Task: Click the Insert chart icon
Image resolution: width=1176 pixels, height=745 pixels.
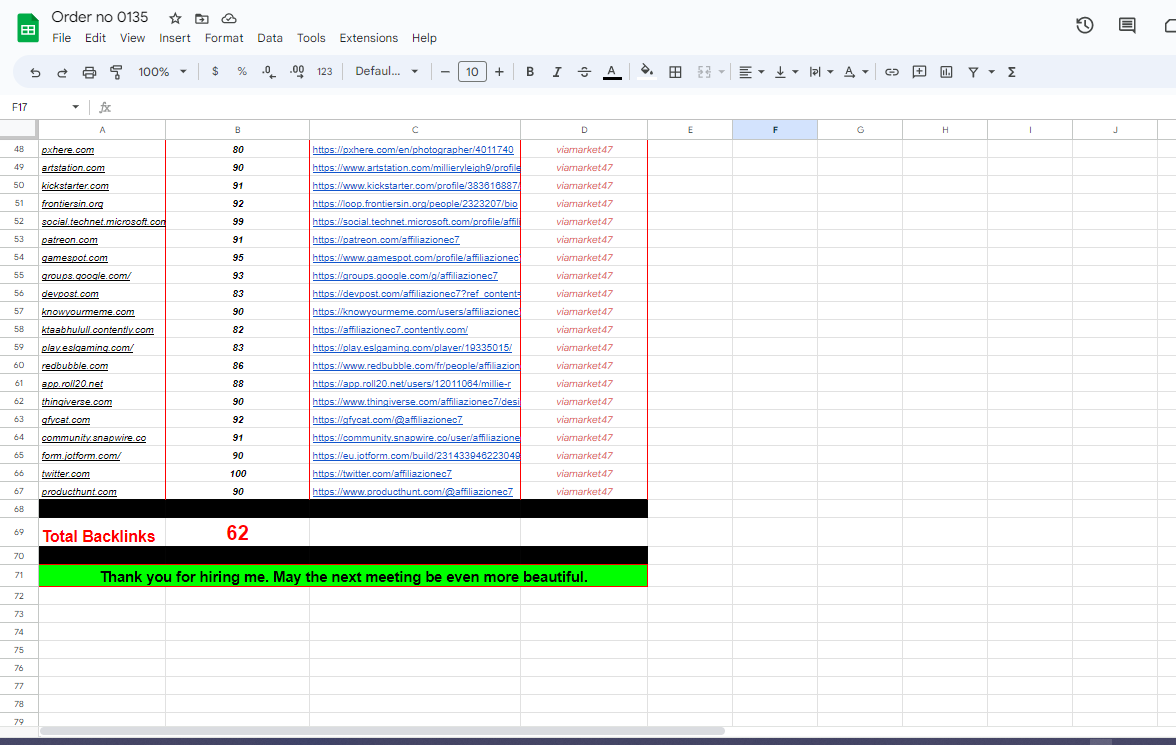Action: click(x=945, y=71)
